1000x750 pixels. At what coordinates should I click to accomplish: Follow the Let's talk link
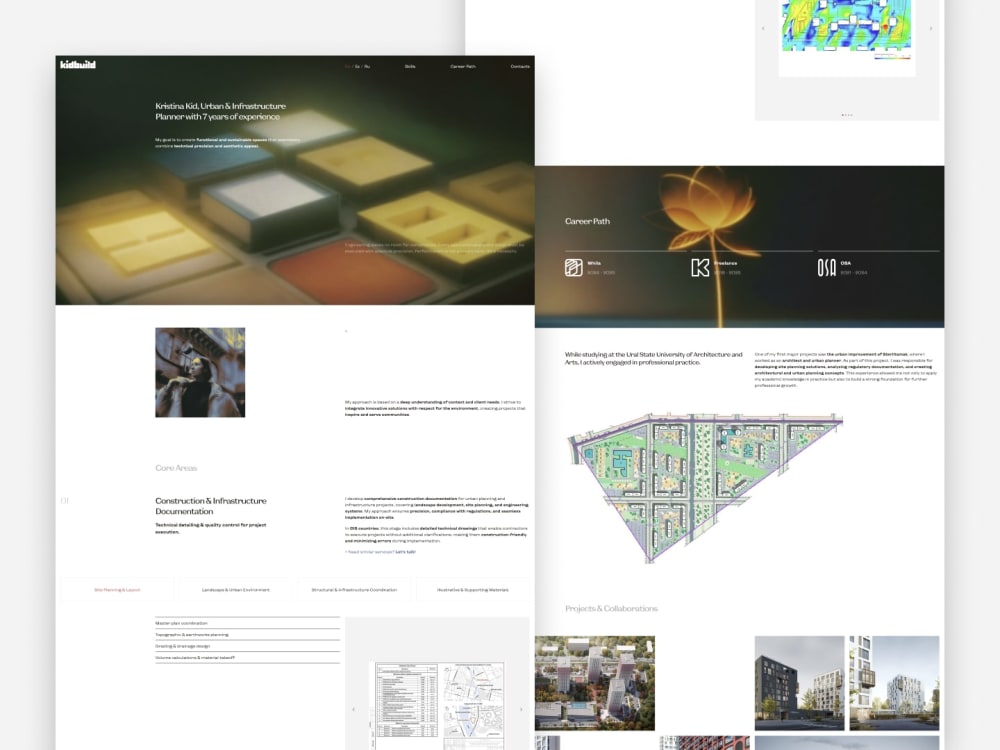coord(405,552)
